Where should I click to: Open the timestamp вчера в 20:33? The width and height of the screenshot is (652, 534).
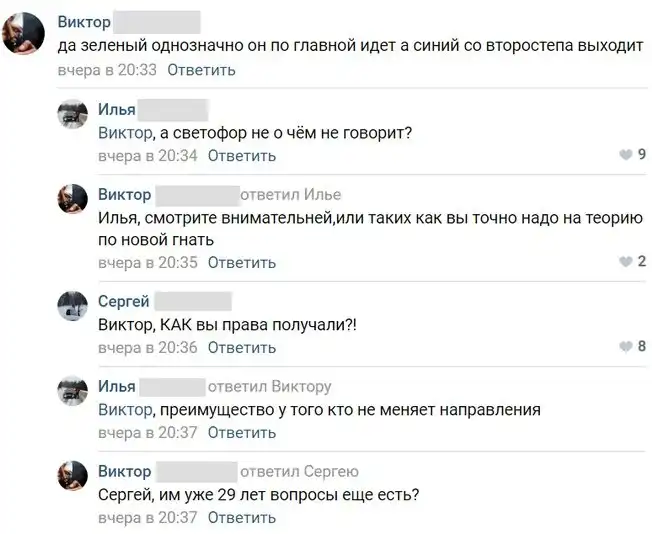coord(108,70)
